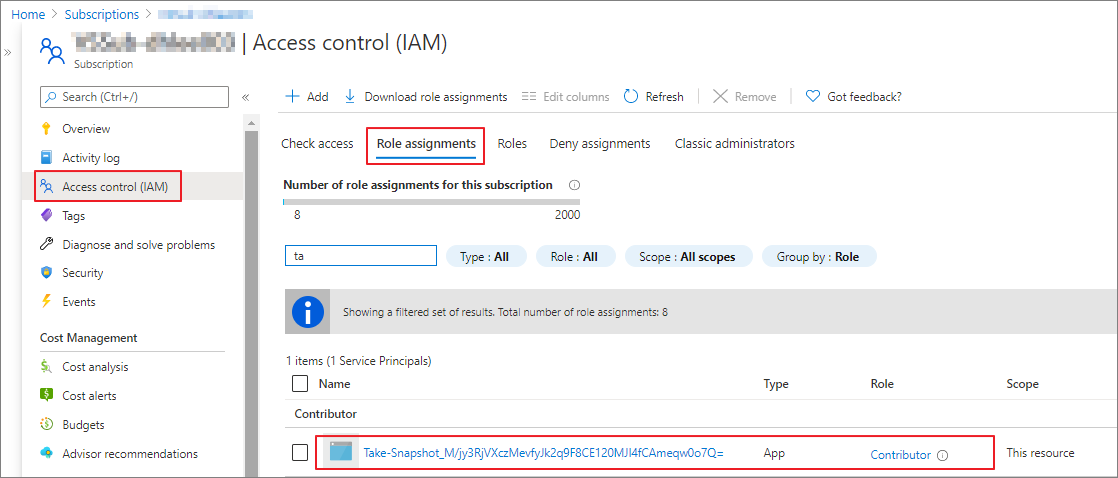Click the Refresh circular arrow icon

[631, 96]
